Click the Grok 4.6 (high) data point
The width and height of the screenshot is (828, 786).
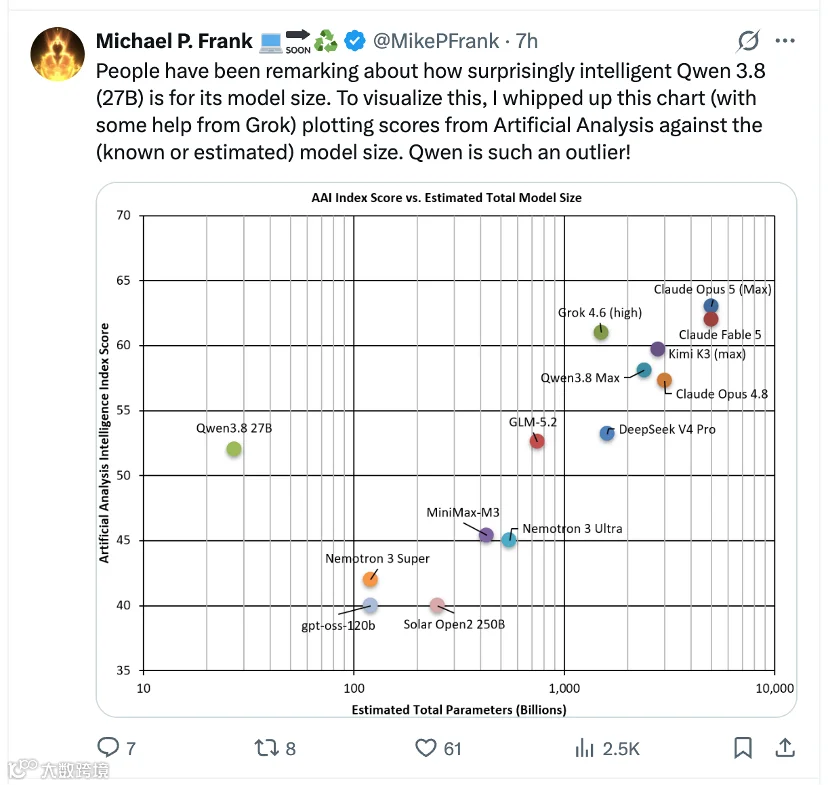601,332
